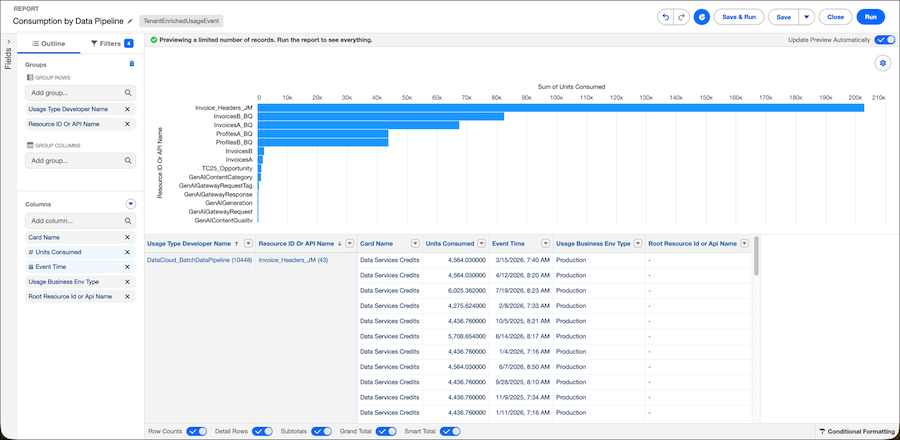Click the Save button

coord(783,17)
